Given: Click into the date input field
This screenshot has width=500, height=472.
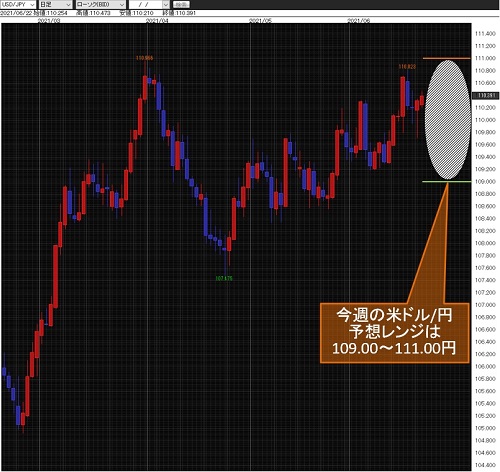Looking at the screenshot, I should [146, 4].
